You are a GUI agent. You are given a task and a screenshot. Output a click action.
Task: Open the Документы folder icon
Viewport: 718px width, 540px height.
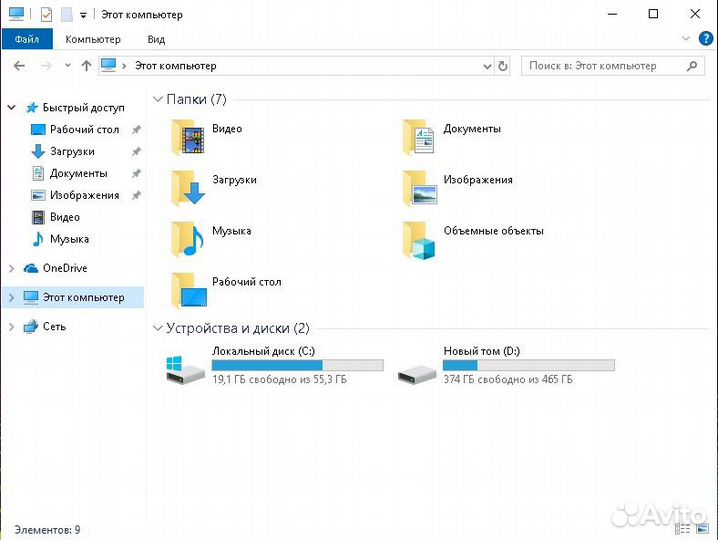click(419, 137)
